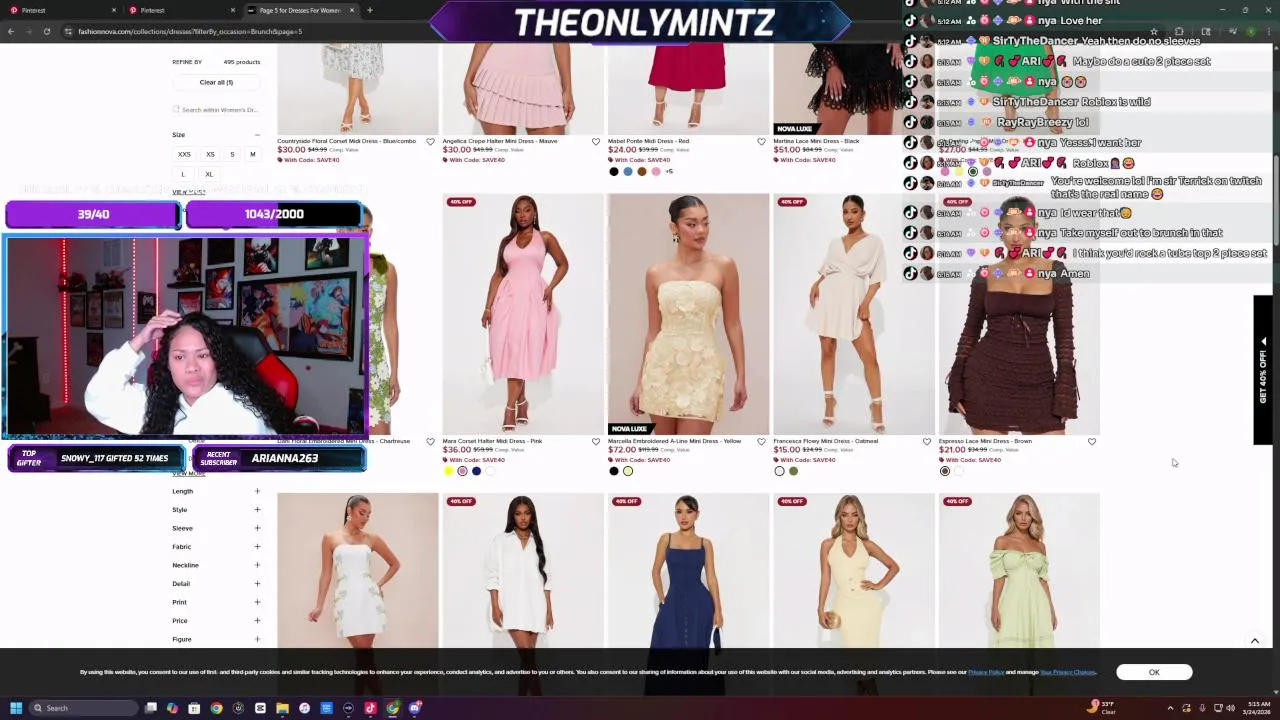
Task: Search within Women's Dresses field
Action: [216, 110]
